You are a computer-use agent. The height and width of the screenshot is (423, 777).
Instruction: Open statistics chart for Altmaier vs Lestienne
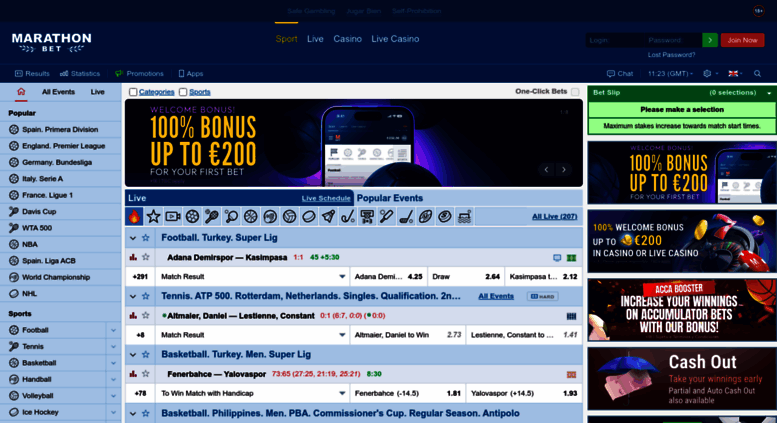133,316
